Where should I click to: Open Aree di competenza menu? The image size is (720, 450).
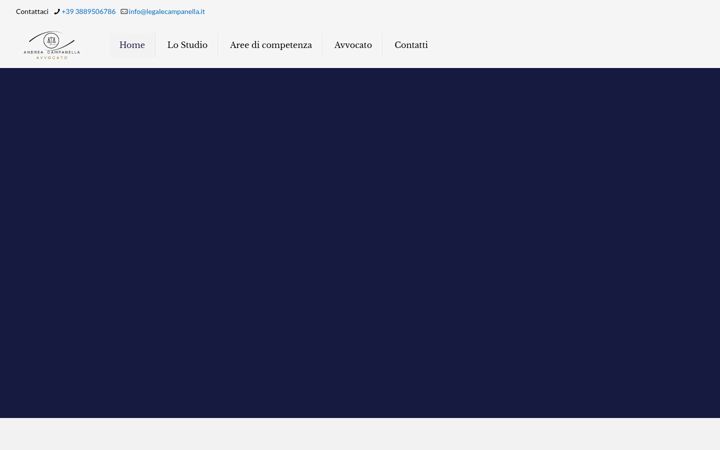pyautogui.click(x=271, y=45)
